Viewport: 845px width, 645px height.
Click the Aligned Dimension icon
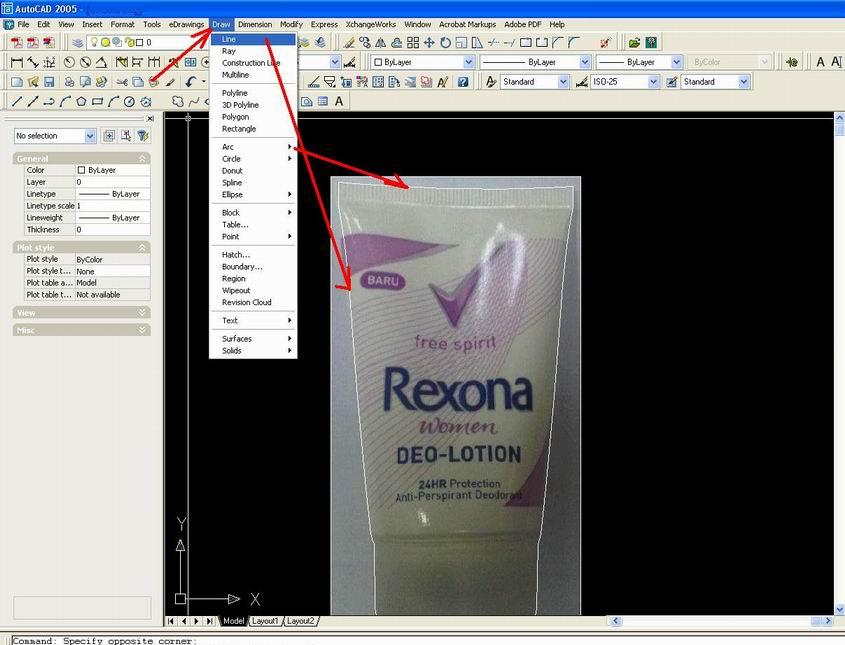(33, 62)
